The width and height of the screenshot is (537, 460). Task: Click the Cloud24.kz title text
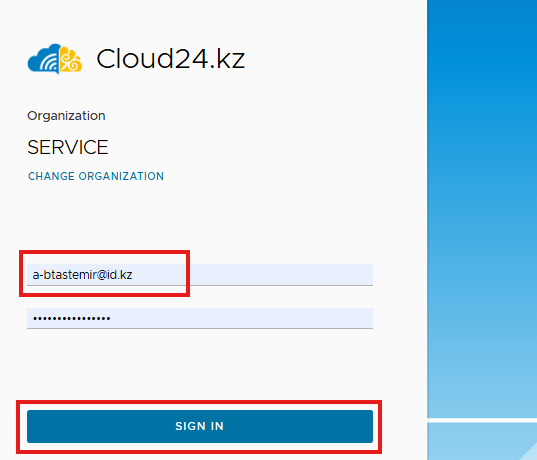[171, 59]
